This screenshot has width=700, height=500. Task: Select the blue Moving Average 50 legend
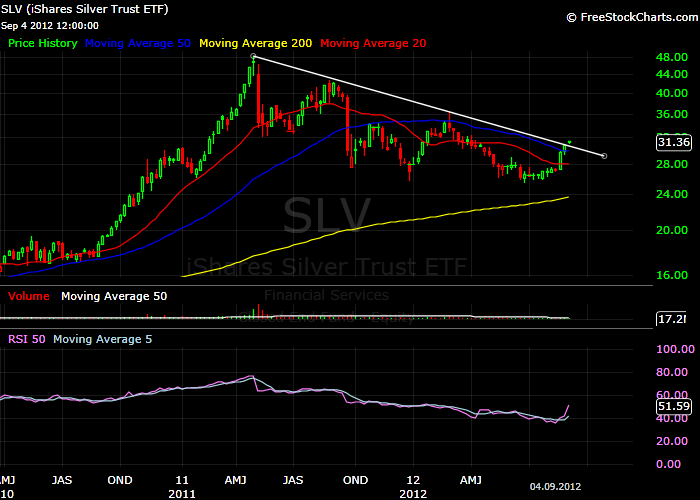click(138, 43)
